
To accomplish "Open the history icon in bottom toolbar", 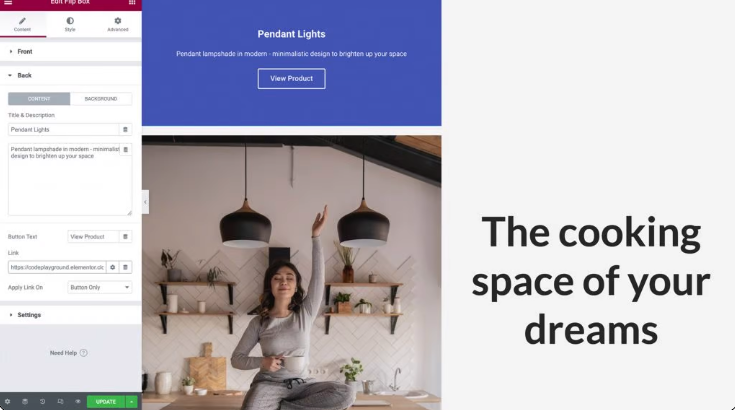I will pos(42,402).
